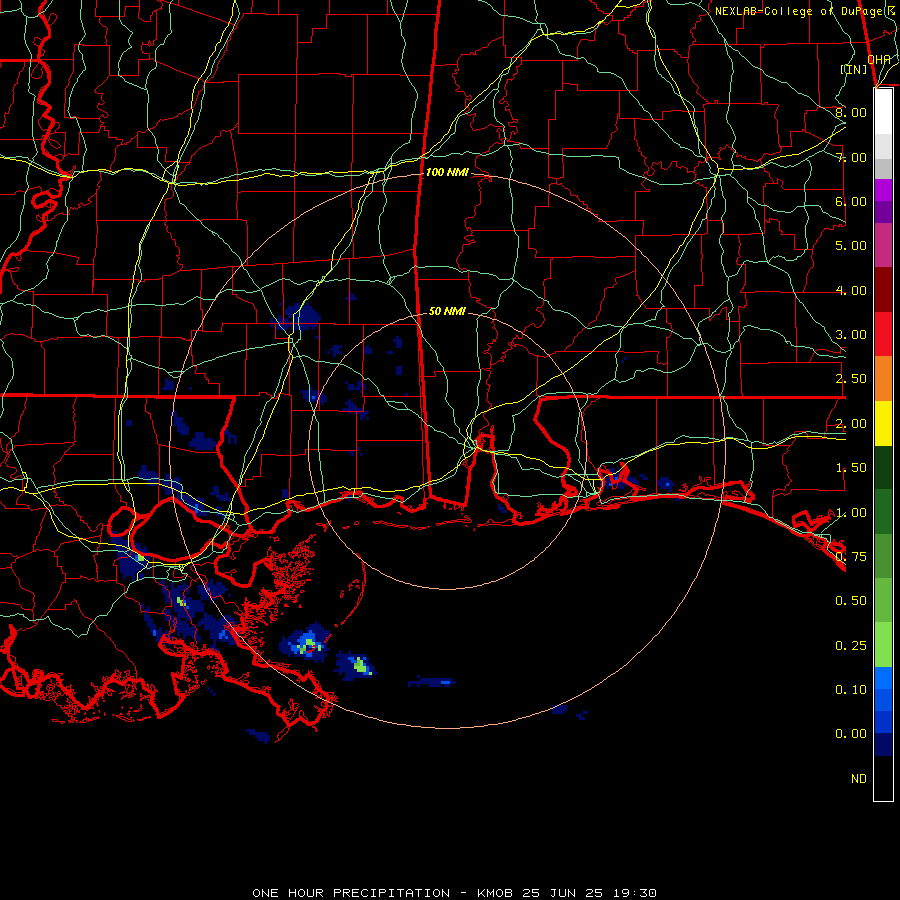The height and width of the screenshot is (900, 900).
Task: Pick the bright magenta legend swatch
Action: coord(883,190)
